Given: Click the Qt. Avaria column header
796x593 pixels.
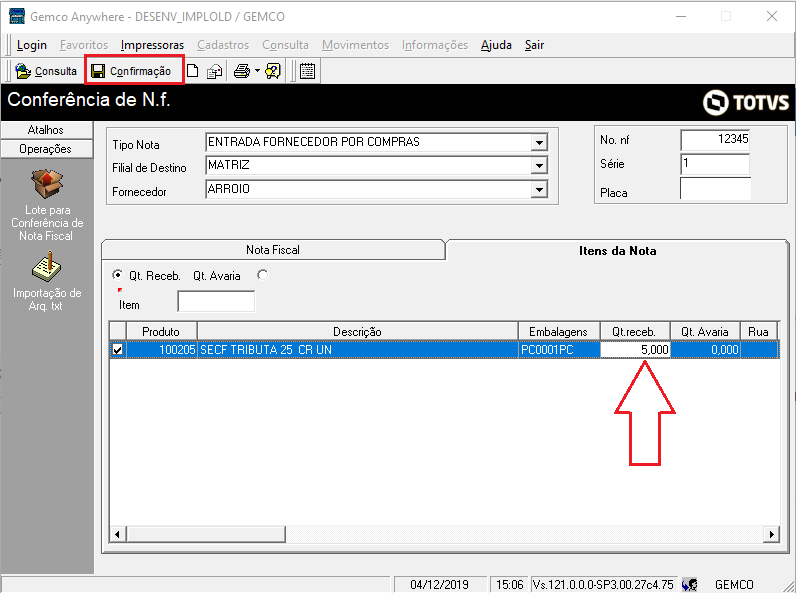Looking at the screenshot, I should coord(705,332).
